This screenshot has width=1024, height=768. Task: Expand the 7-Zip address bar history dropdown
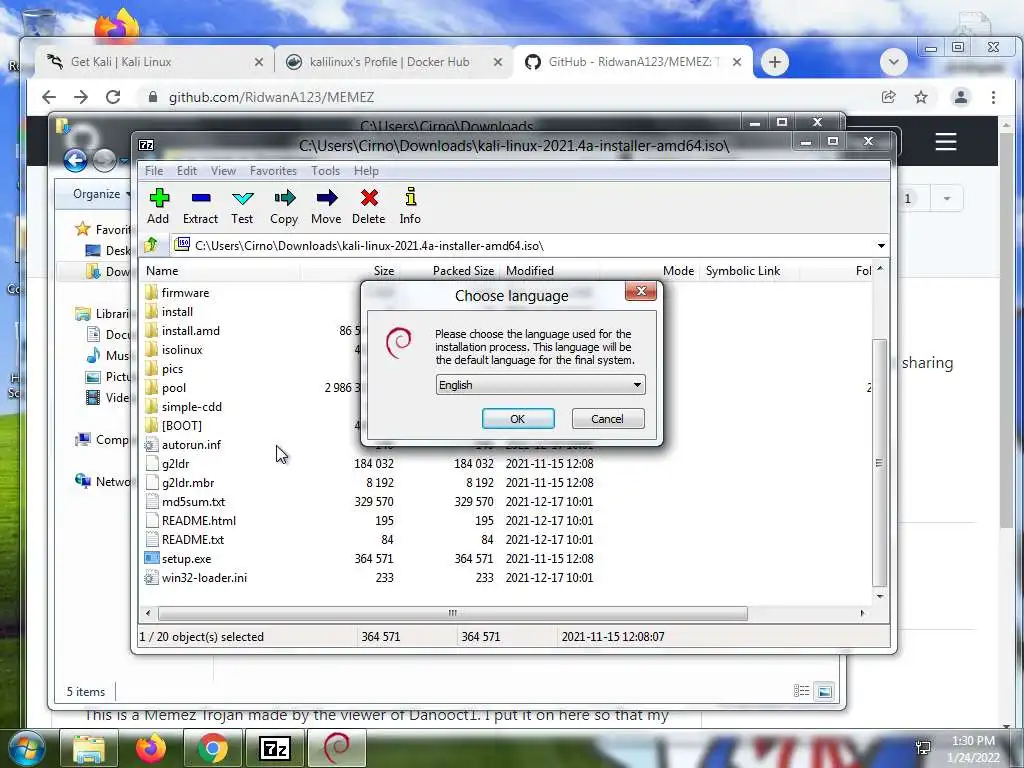point(881,246)
